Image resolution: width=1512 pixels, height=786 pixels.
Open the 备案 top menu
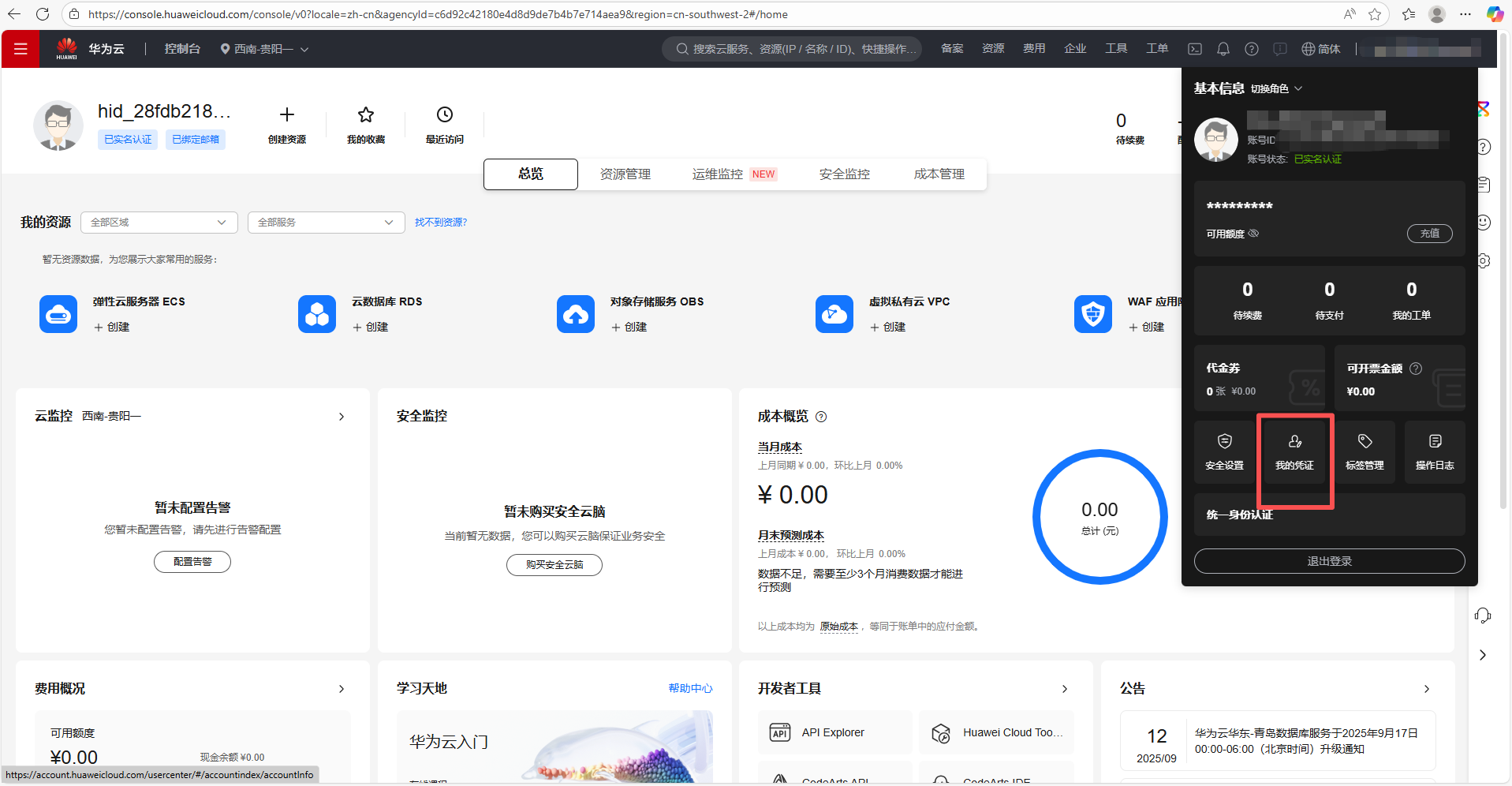pos(952,49)
